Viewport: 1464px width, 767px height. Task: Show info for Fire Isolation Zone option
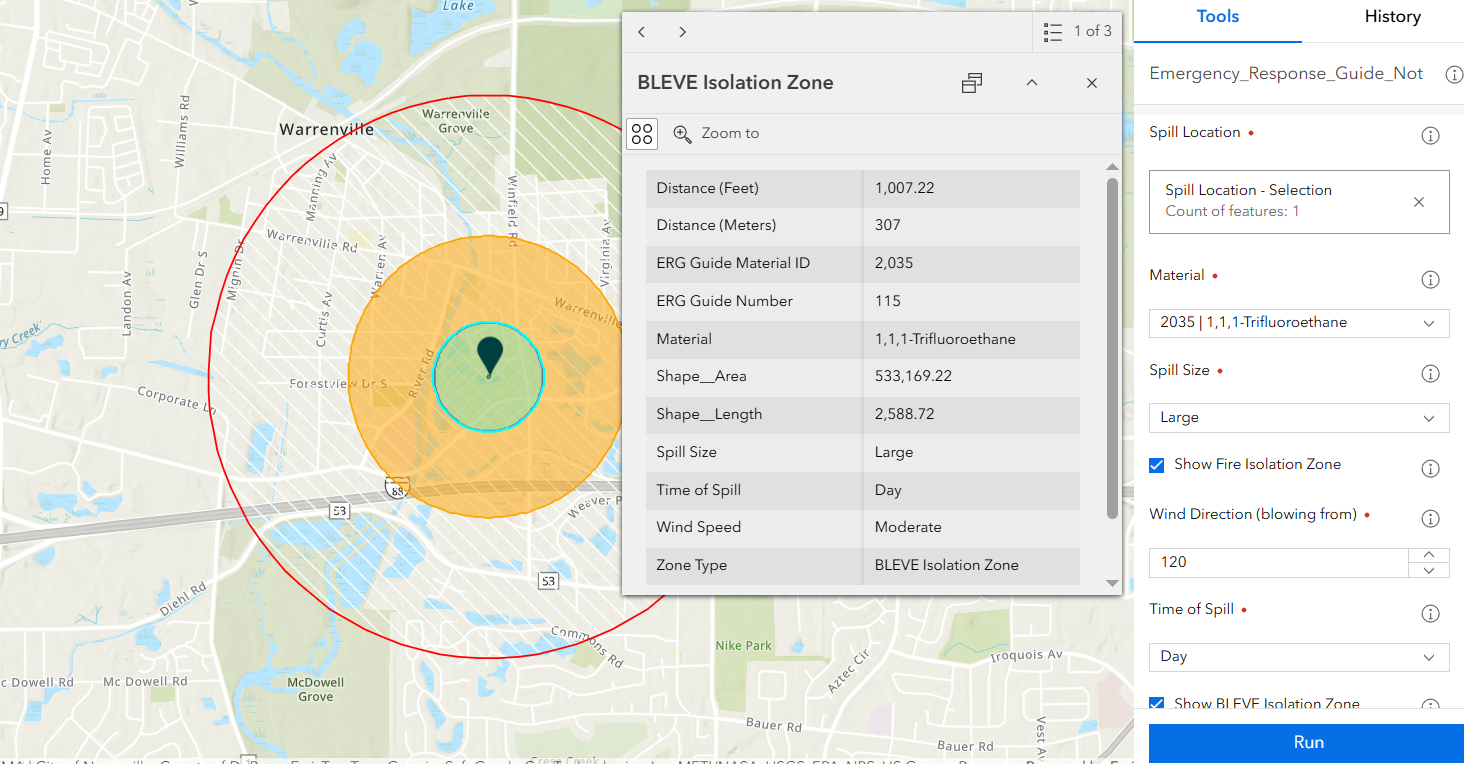click(x=1431, y=468)
